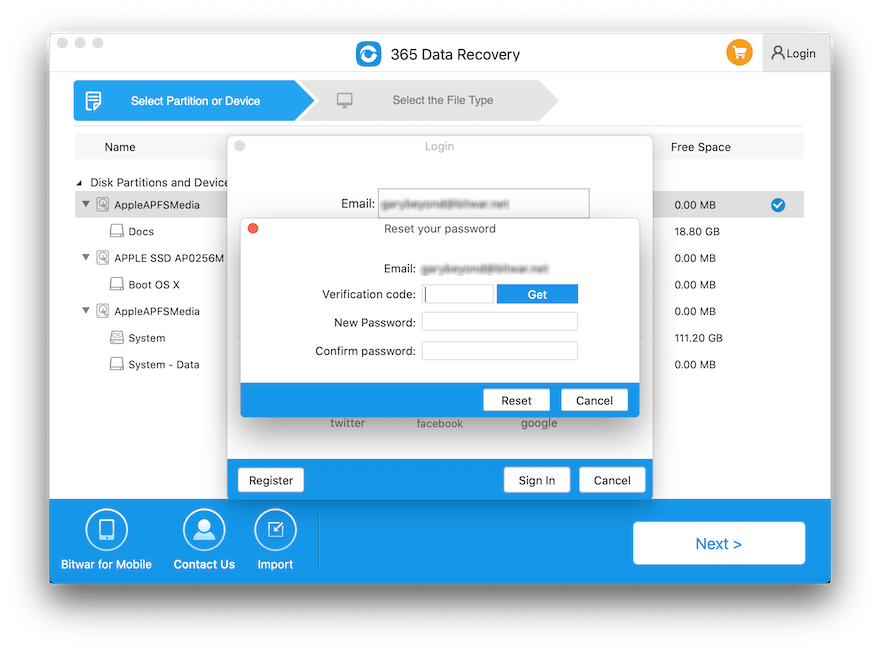Viewport: 880px width, 649px height.
Task: Collapse the APPLE SSD AP0256M node
Action: 86,257
